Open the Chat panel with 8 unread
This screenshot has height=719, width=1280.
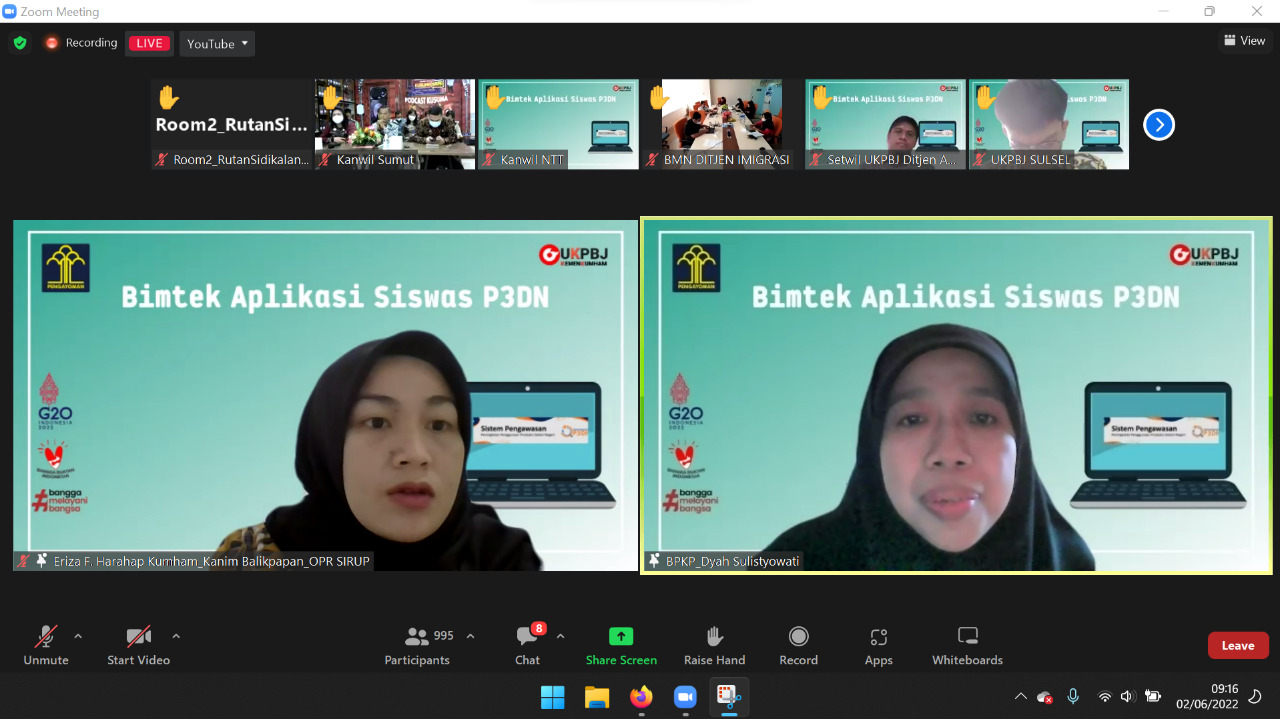coord(527,637)
